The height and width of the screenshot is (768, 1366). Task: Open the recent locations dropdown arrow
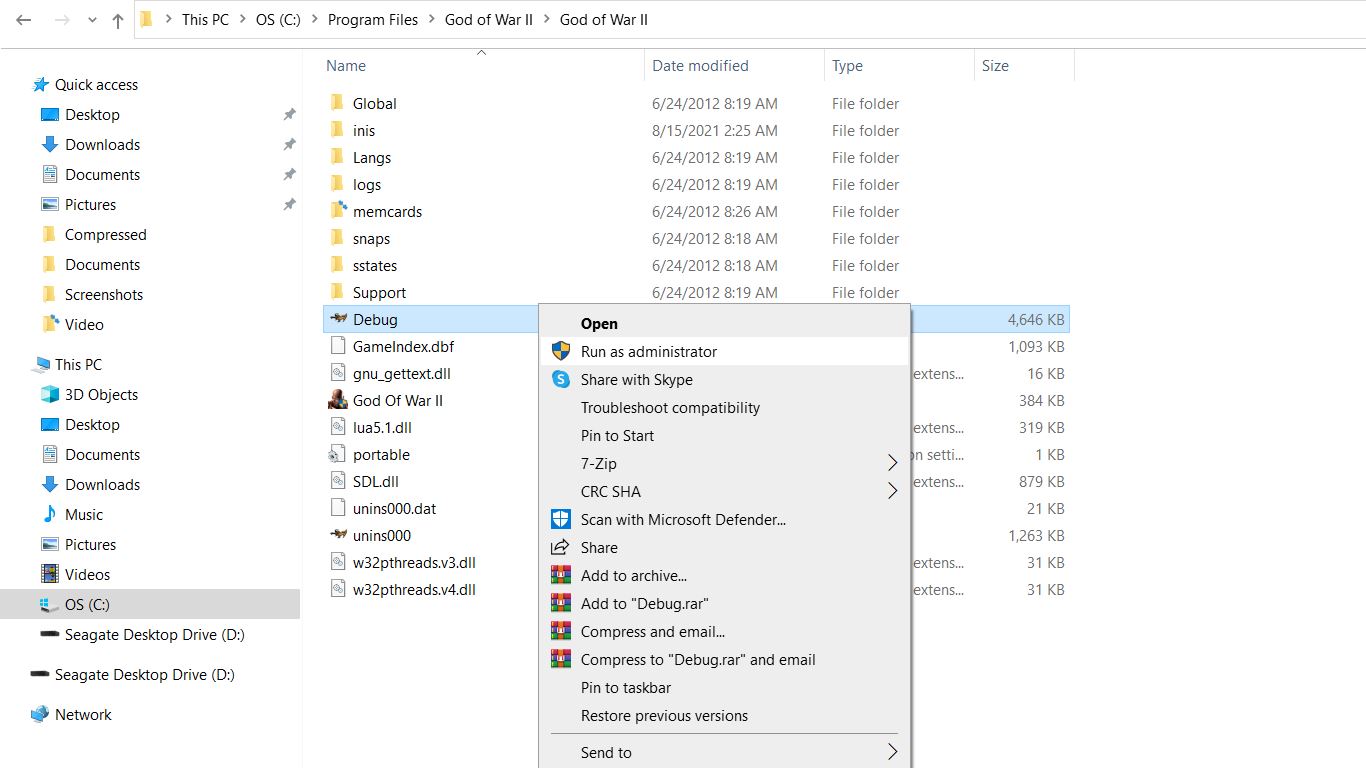(x=92, y=20)
